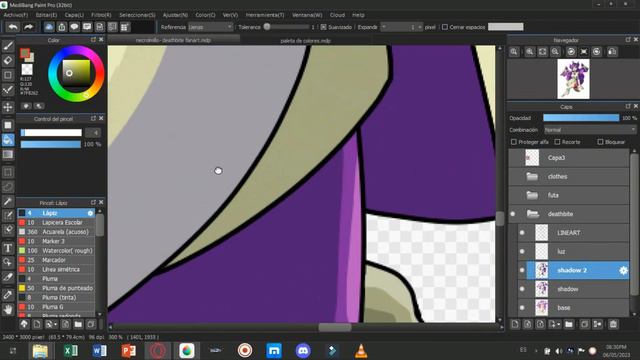The image size is (640, 360).
Task: Select the Fill rectangle tool
Action: click(8, 125)
